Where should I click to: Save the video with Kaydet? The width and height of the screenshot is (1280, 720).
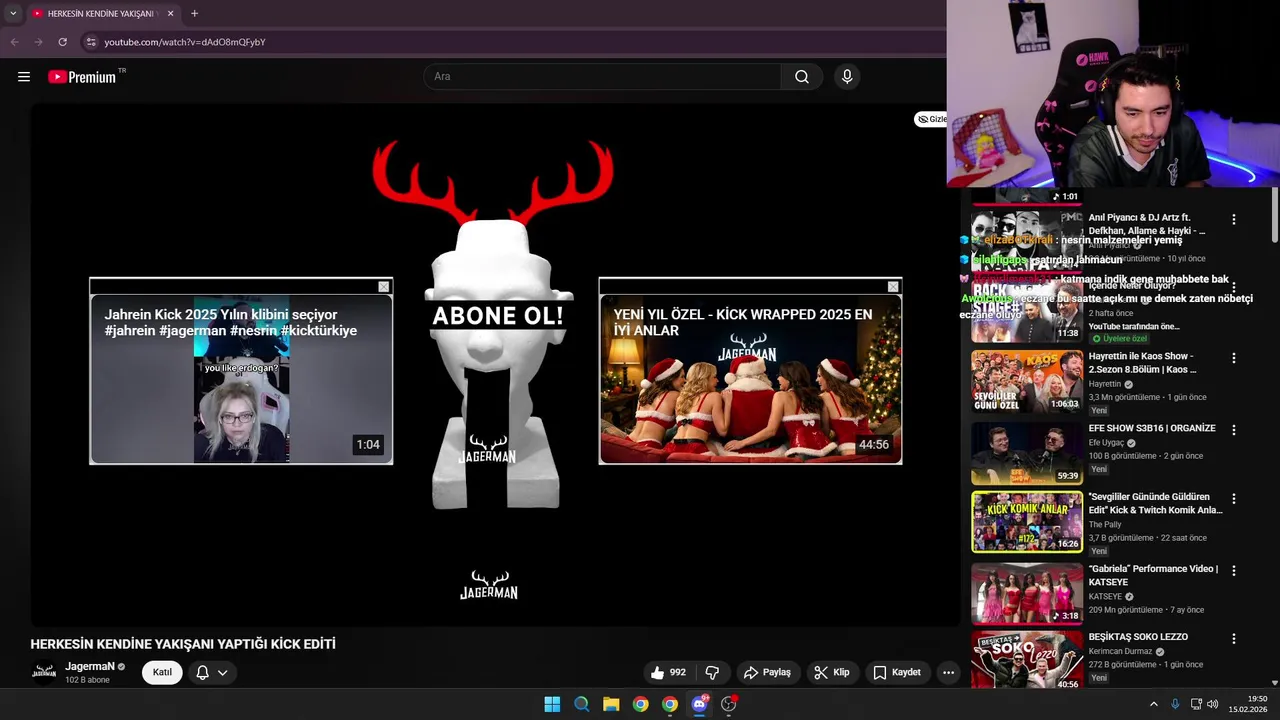[896, 673]
